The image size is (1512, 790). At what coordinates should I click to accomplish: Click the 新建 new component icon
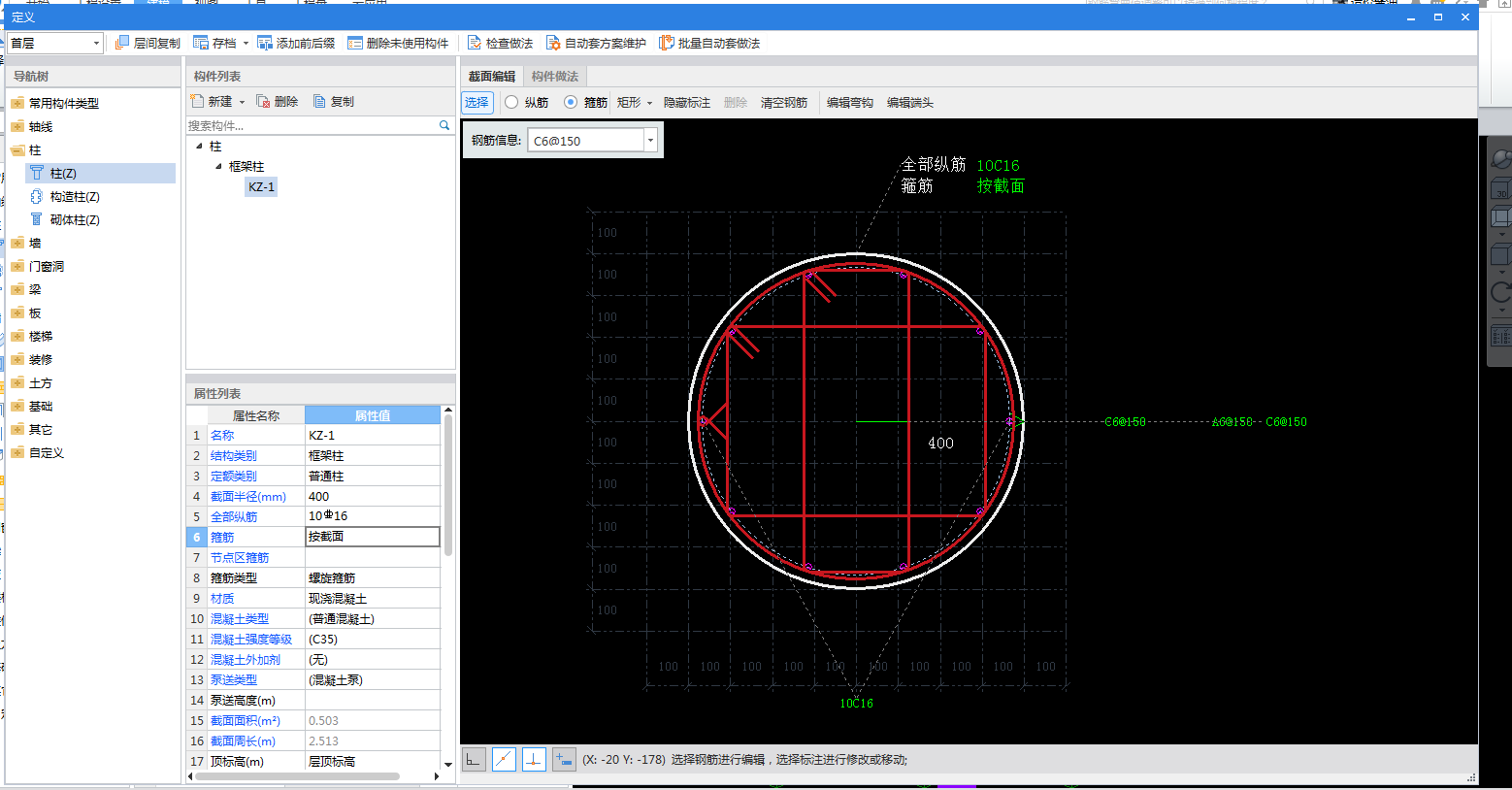[x=197, y=101]
